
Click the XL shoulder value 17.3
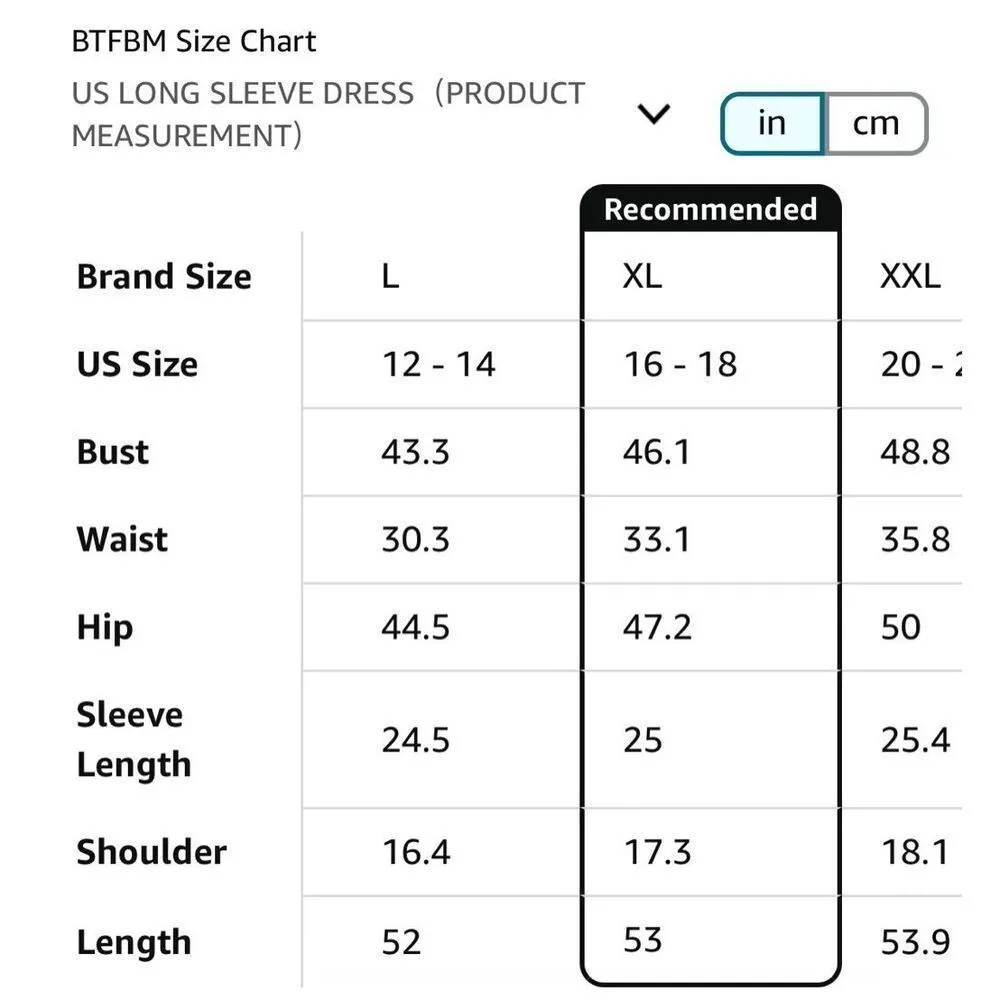pyautogui.click(x=656, y=852)
